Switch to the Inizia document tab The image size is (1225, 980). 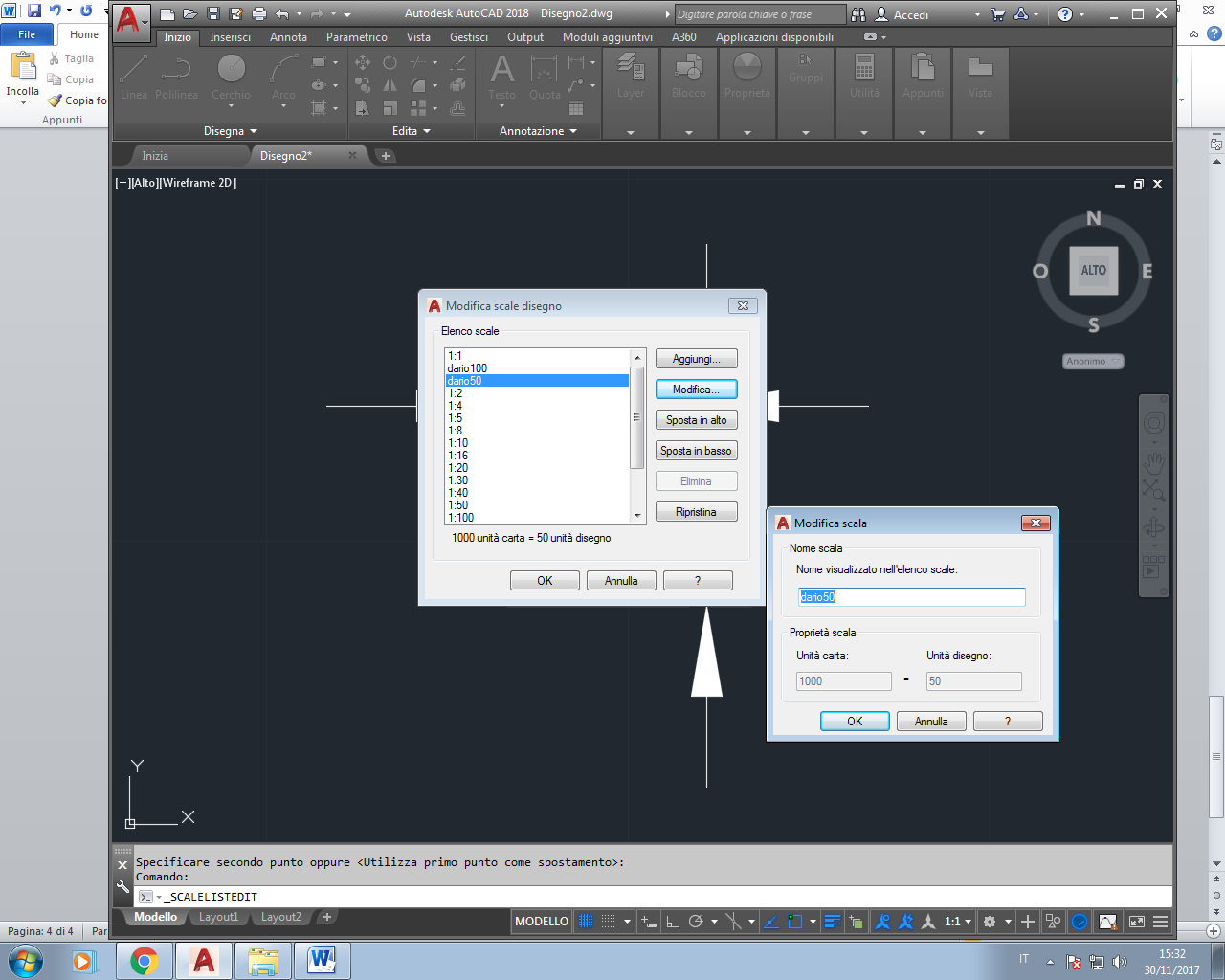pos(155,155)
